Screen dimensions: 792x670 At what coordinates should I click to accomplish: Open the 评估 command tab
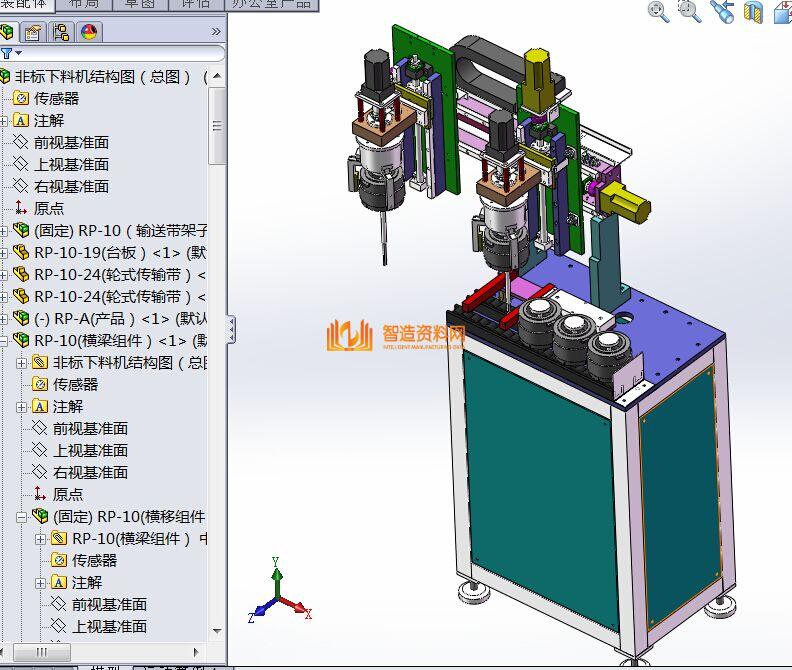[194, 3]
